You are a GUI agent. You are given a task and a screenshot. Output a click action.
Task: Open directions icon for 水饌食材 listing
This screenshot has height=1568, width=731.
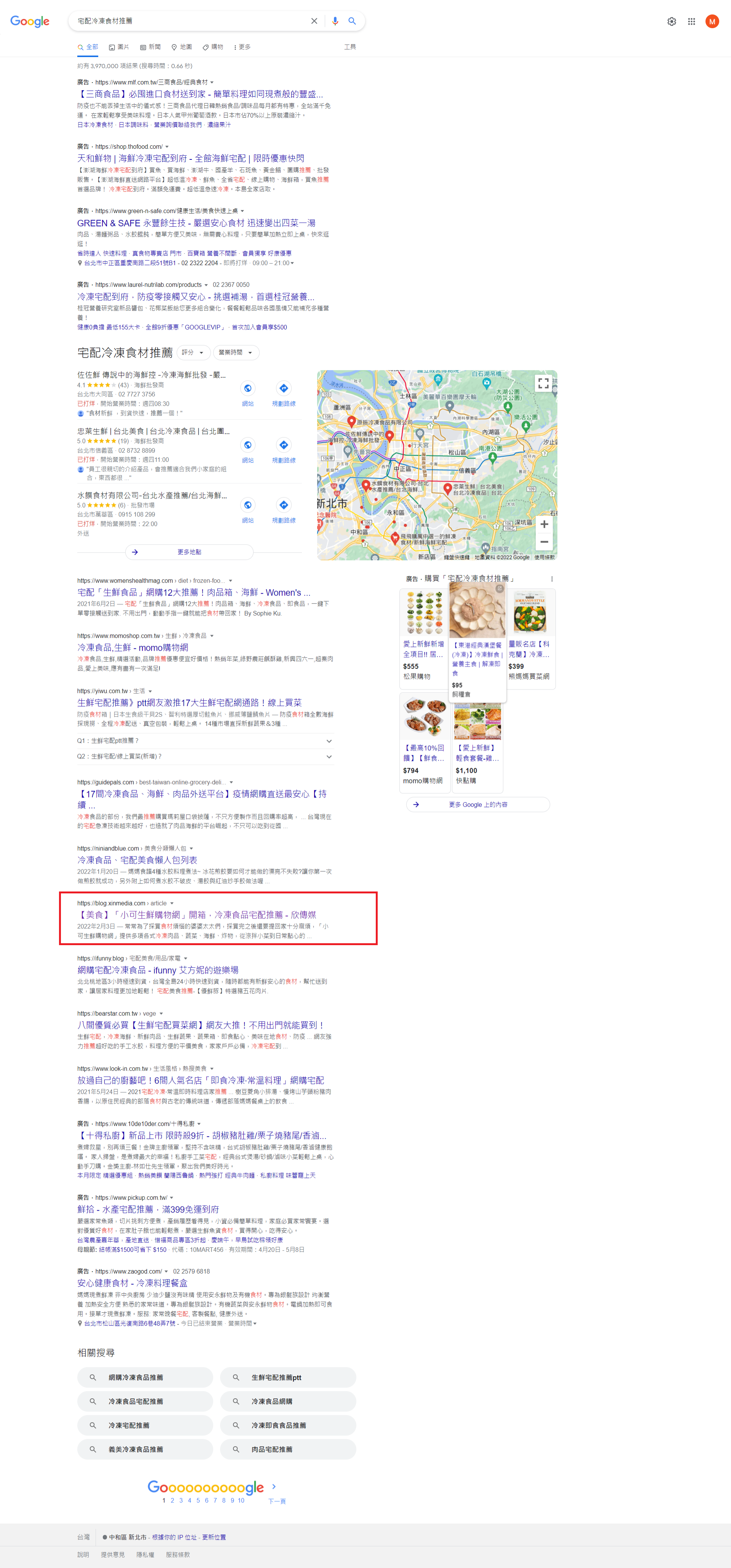click(x=283, y=505)
